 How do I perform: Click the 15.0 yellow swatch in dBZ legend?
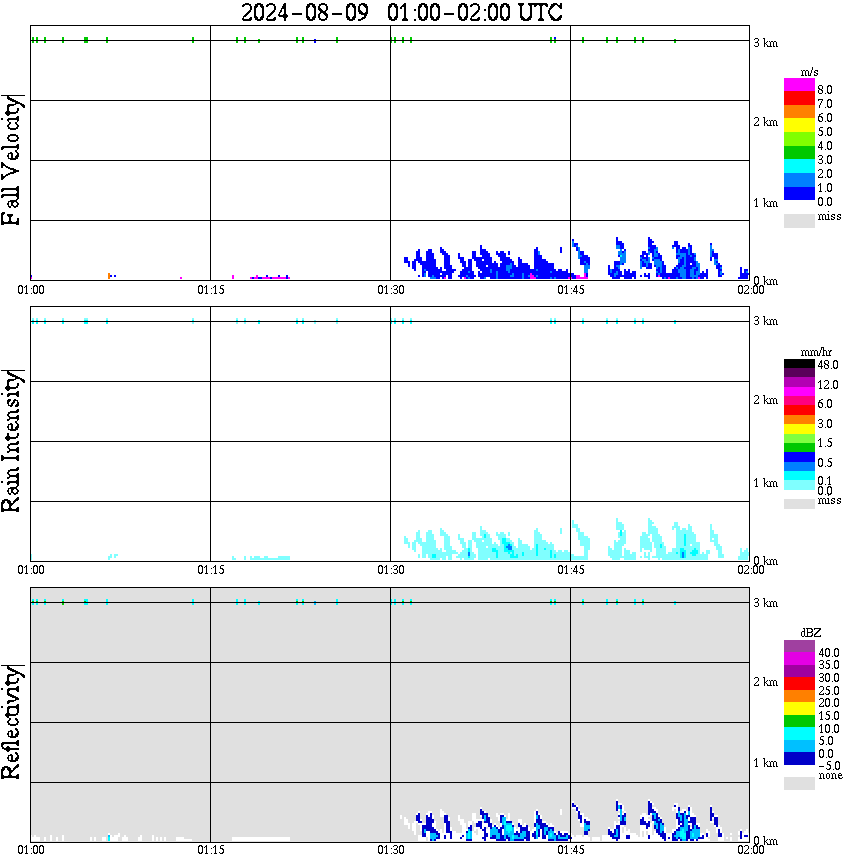coord(799,709)
